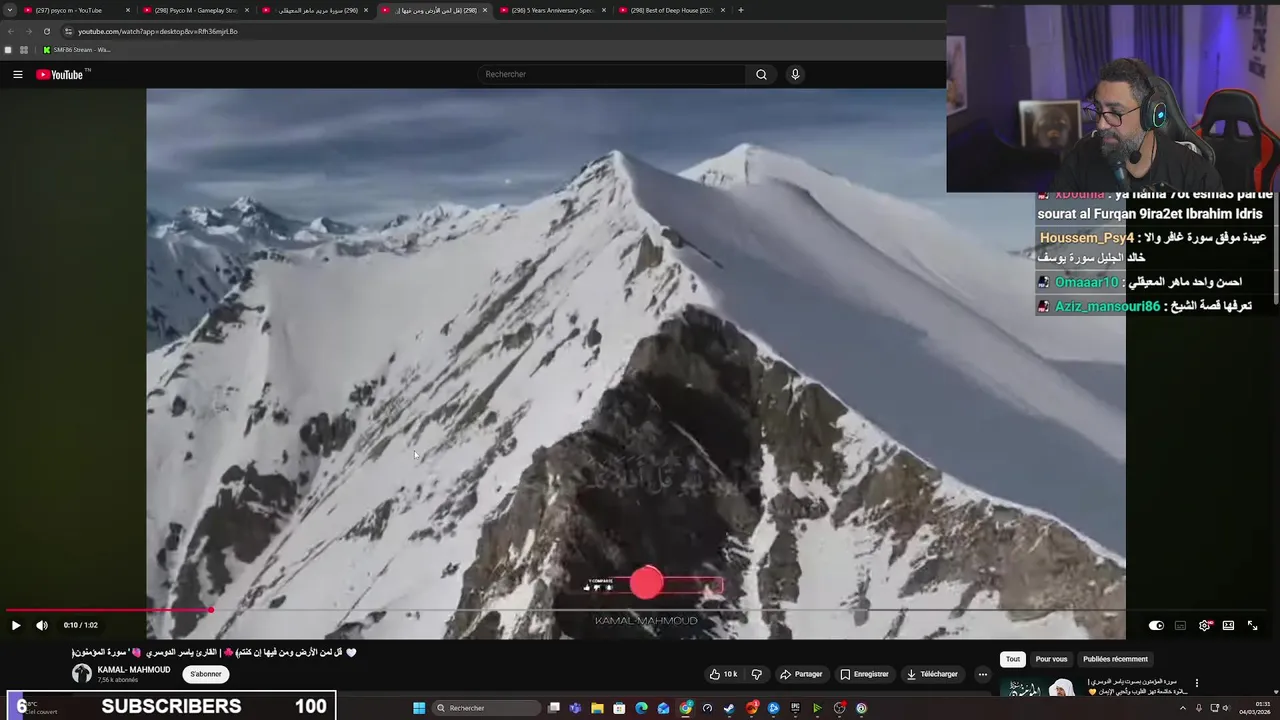Open the YouTube guide hamburger menu
Viewport: 1280px width, 720px height.
tap(17, 74)
